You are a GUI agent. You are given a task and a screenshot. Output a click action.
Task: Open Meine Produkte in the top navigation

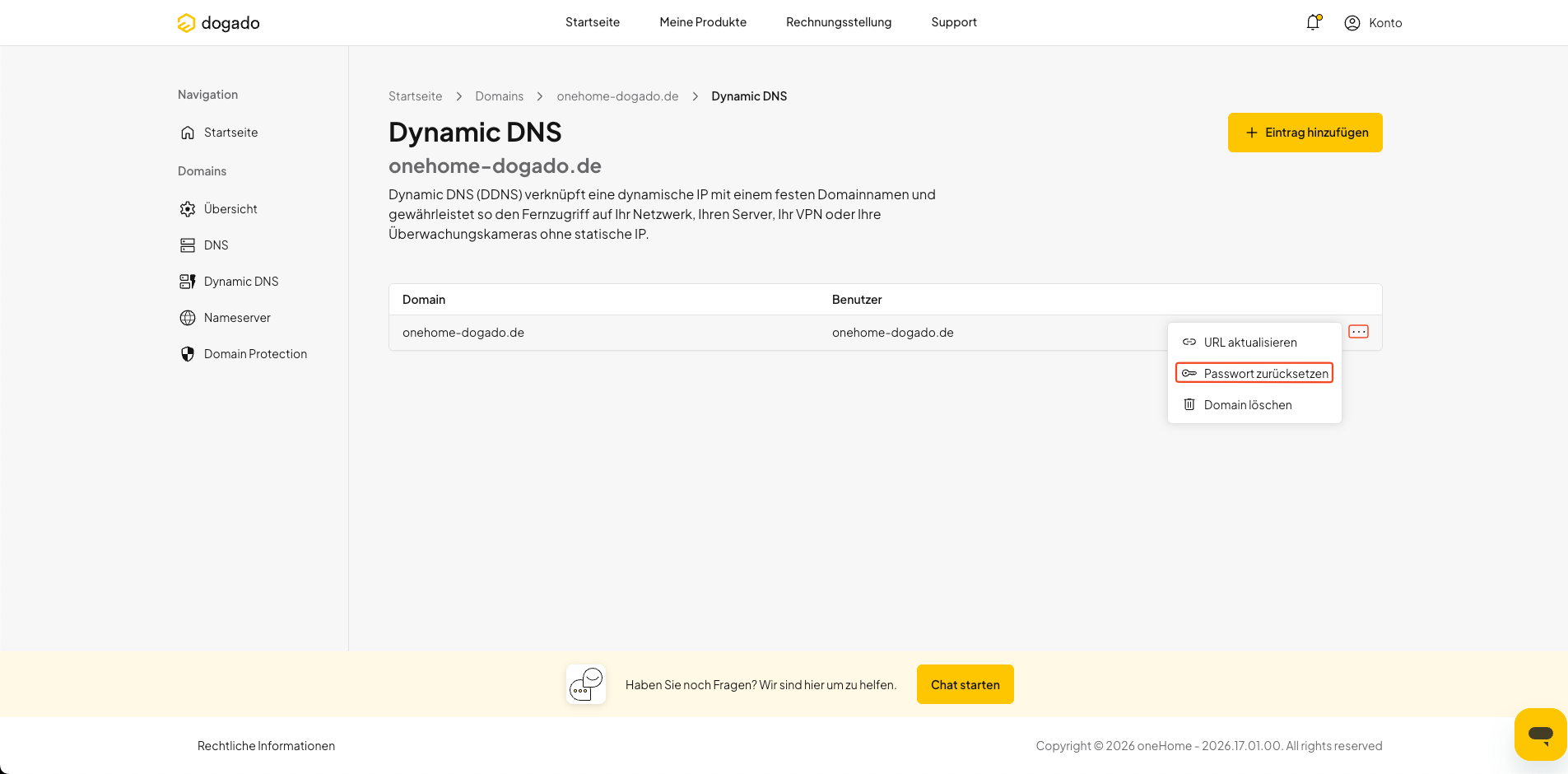click(703, 22)
